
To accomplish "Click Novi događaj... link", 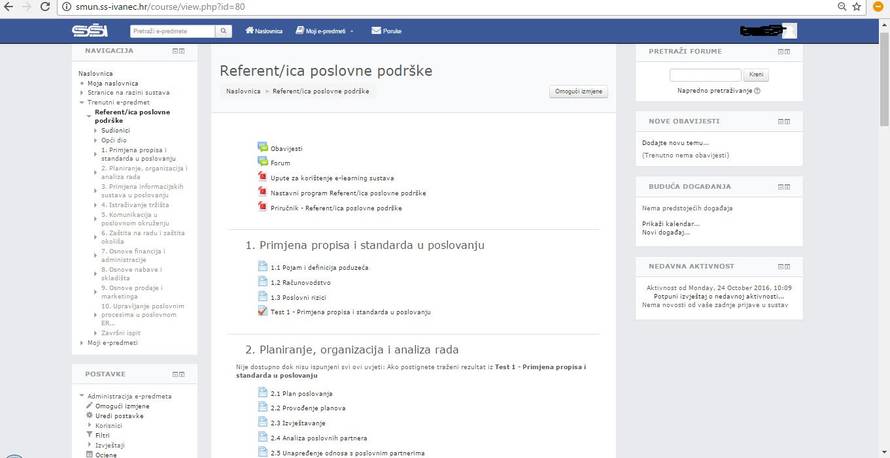I will [666, 232].
